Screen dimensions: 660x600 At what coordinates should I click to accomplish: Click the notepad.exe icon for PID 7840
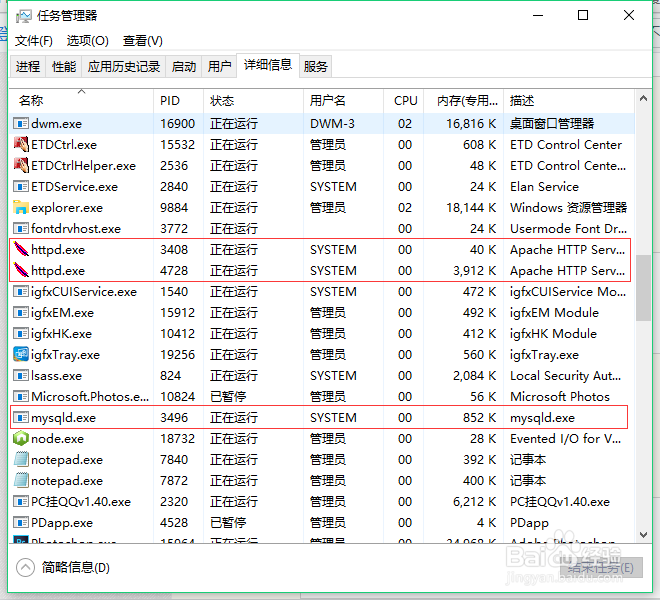tap(21, 459)
